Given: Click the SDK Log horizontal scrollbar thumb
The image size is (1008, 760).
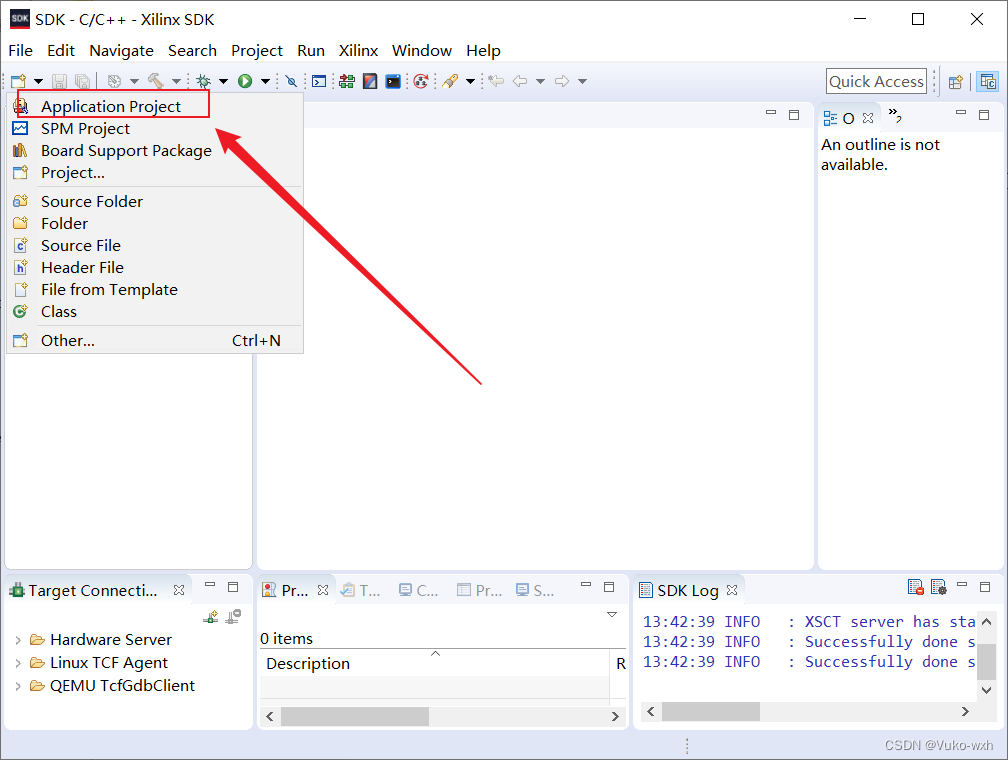Looking at the screenshot, I should 711,711.
